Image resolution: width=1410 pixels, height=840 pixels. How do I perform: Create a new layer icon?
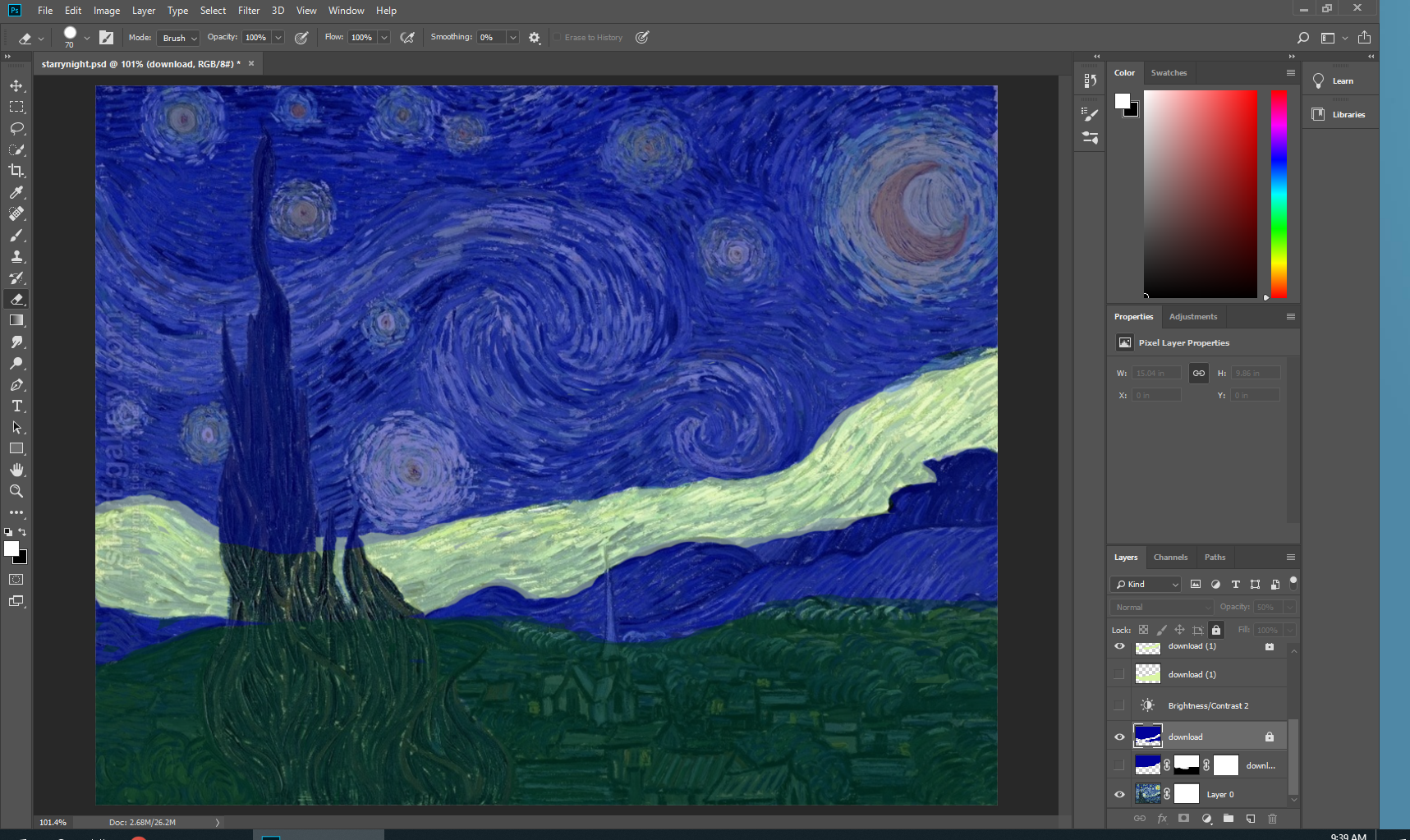(1250, 819)
